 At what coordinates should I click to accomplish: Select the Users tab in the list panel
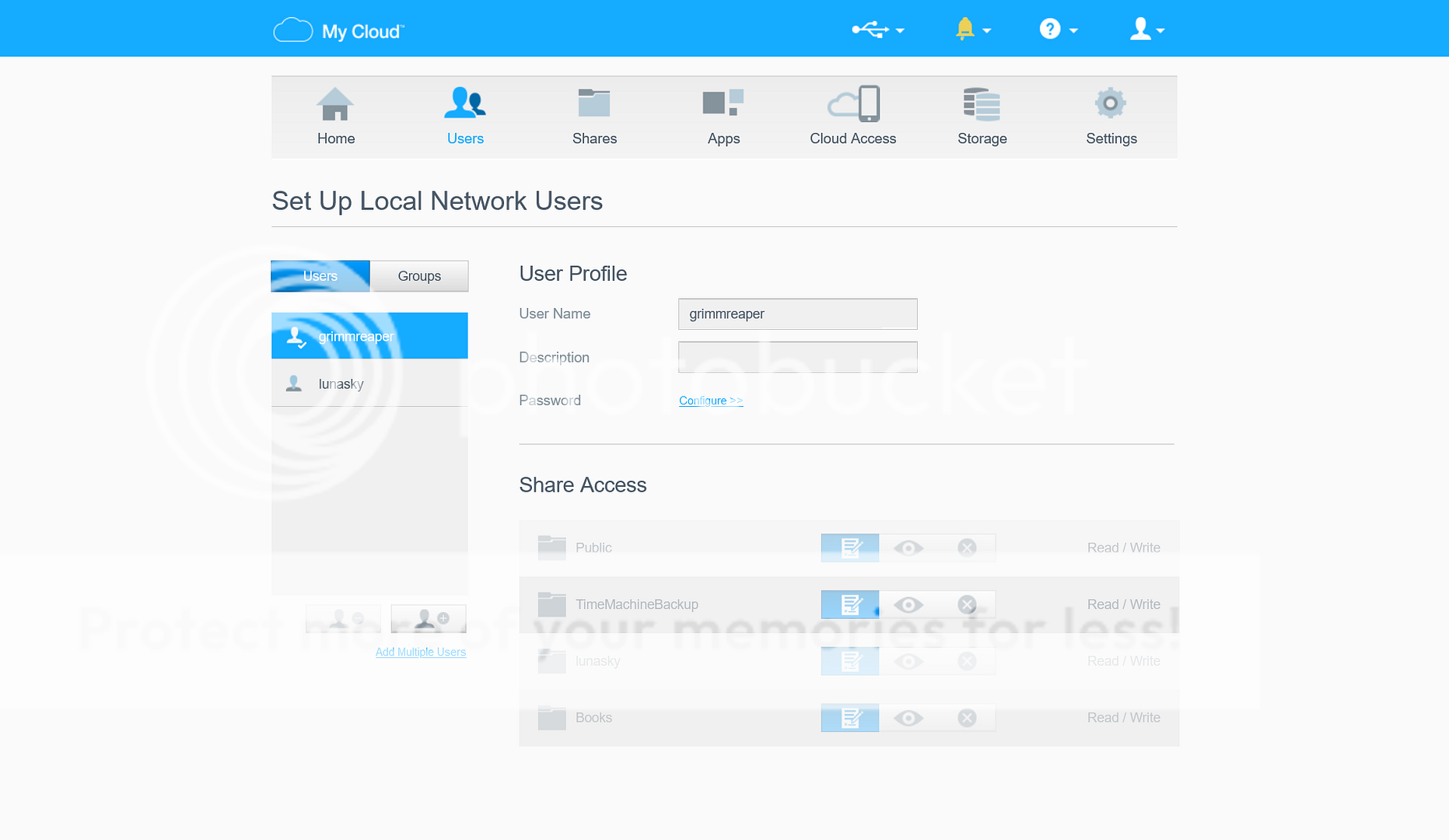click(x=320, y=276)
